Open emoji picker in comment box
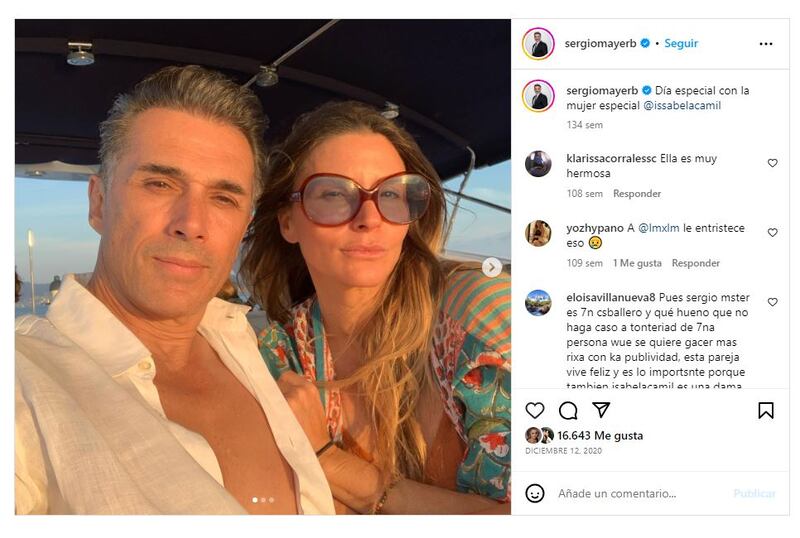800x538 pixels. coord(535,493)
